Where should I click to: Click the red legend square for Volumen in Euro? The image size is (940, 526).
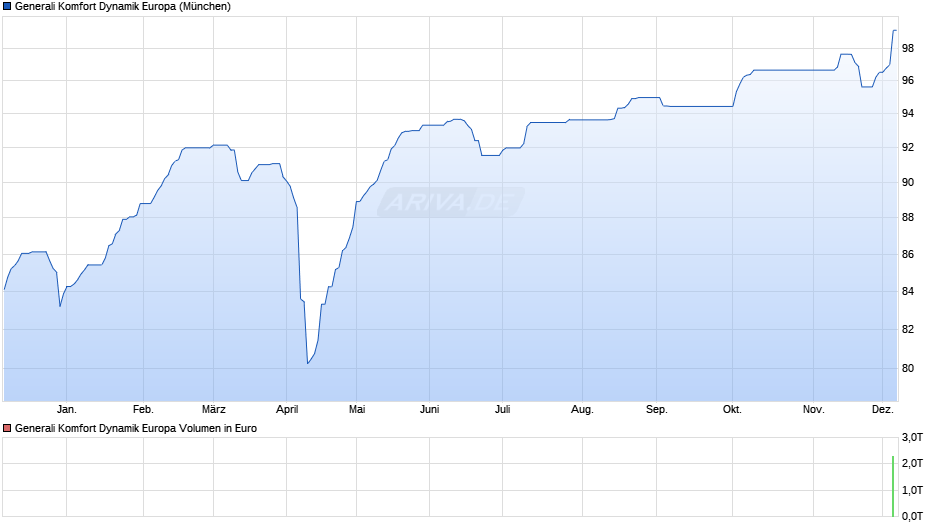[7, 428]
